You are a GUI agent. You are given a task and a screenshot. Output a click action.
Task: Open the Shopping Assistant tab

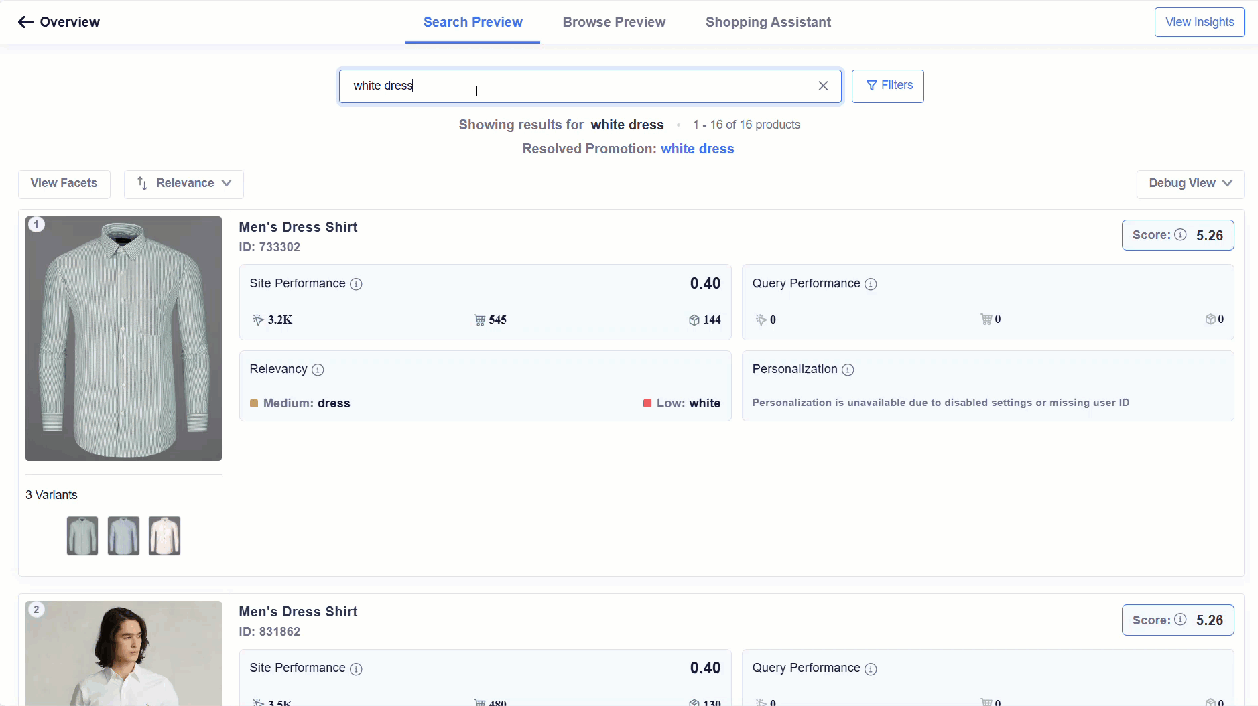[768, 22]
